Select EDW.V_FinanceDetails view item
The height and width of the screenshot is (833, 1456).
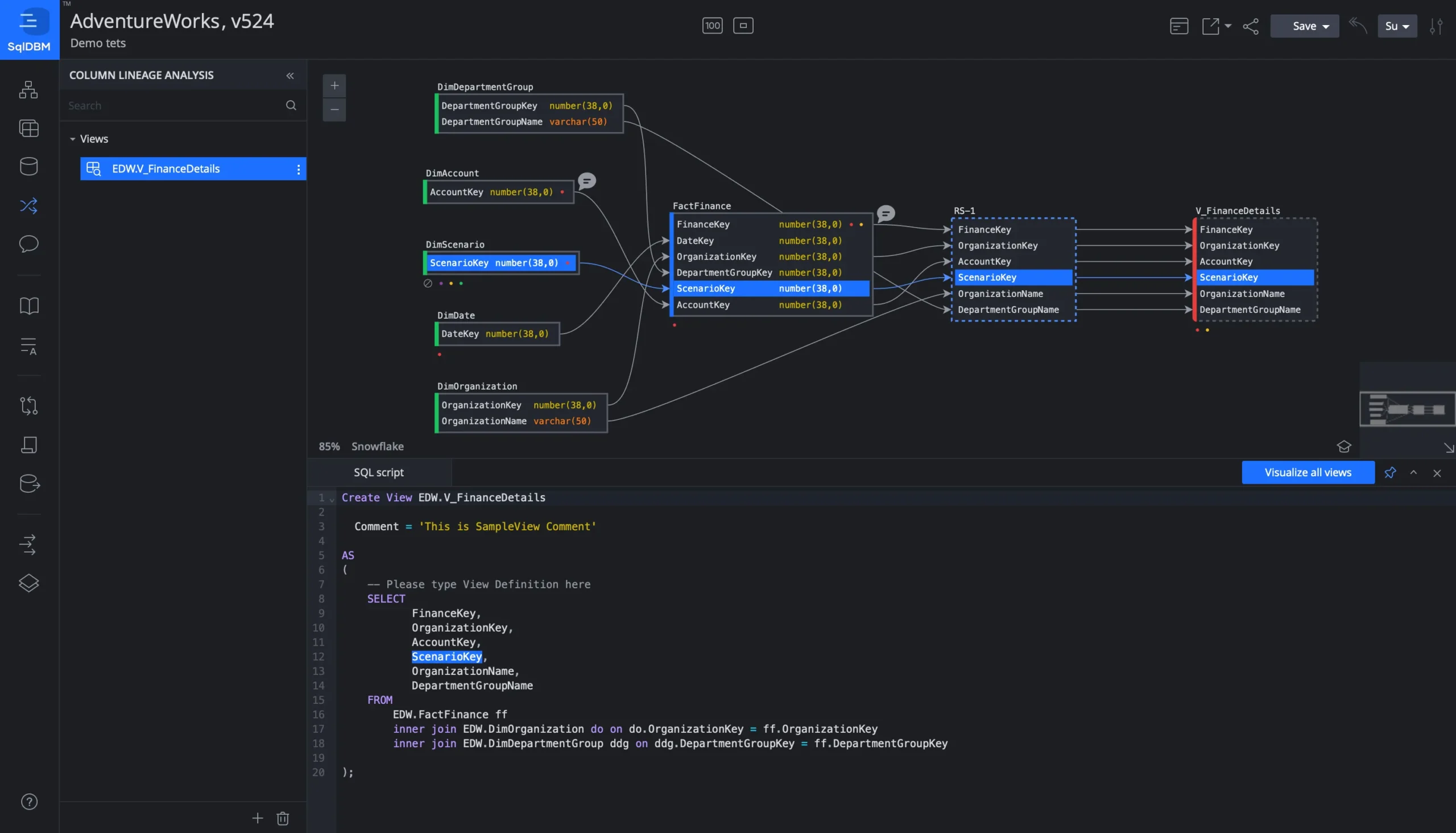[x=166, y=169]
